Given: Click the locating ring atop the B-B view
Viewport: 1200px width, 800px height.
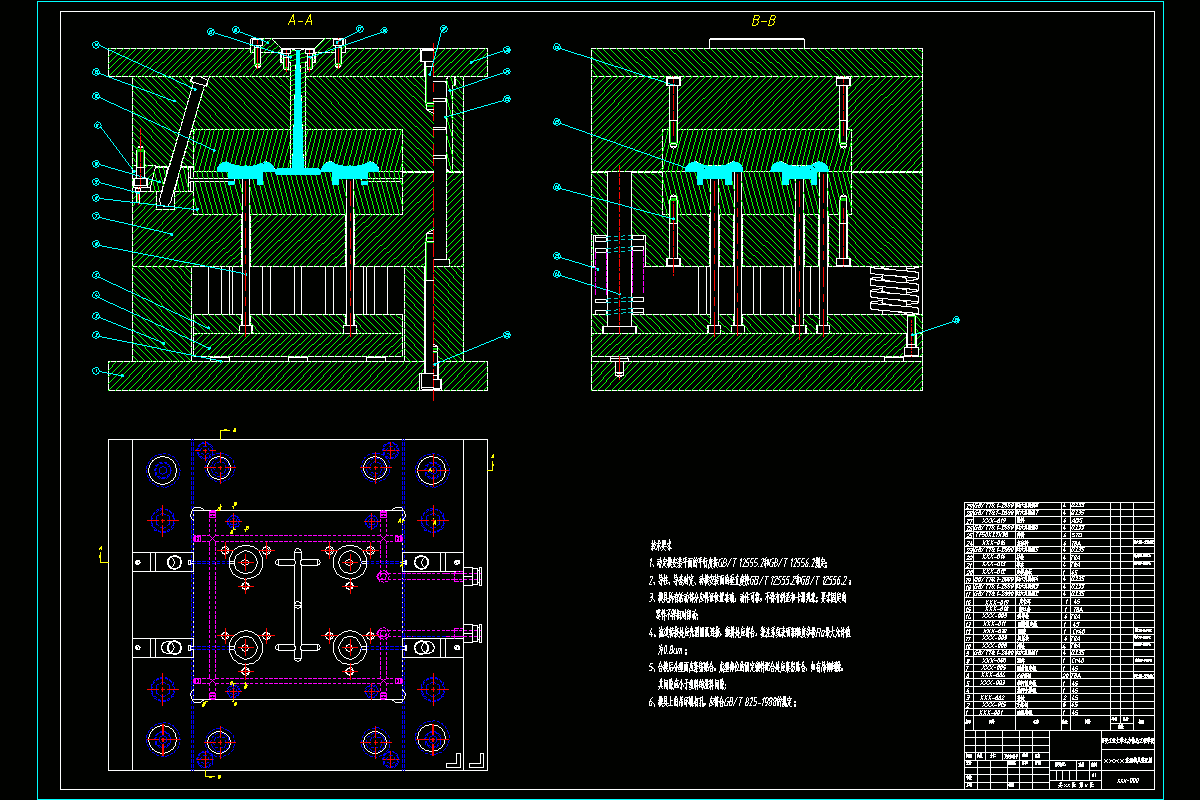Looking at the screenshot, I should coord(757,43).
